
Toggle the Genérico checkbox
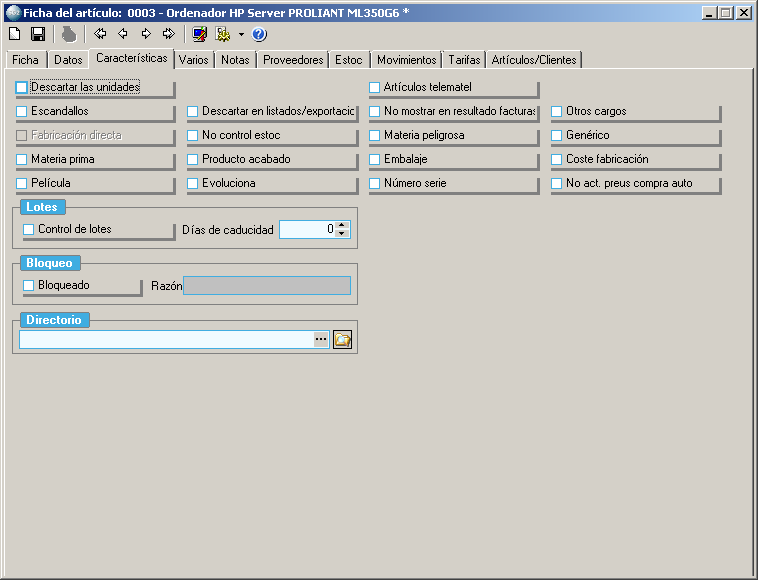click(x=556, y=135)
